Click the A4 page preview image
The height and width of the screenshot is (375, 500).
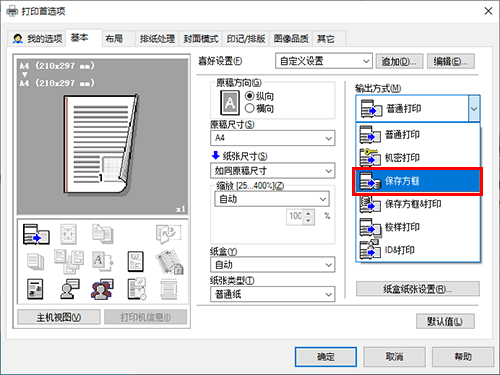click(102, 144)
